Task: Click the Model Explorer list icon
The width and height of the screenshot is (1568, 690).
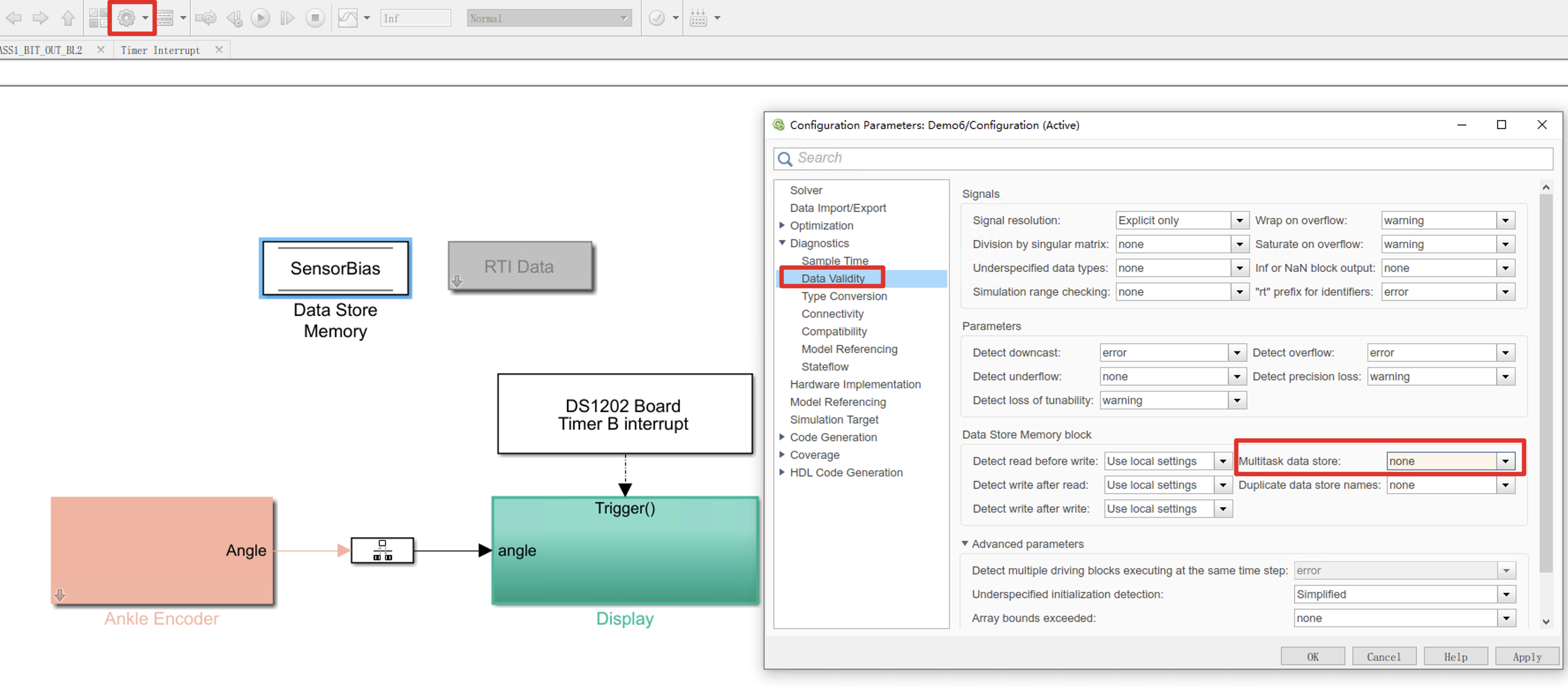Action: coord(165,18)
